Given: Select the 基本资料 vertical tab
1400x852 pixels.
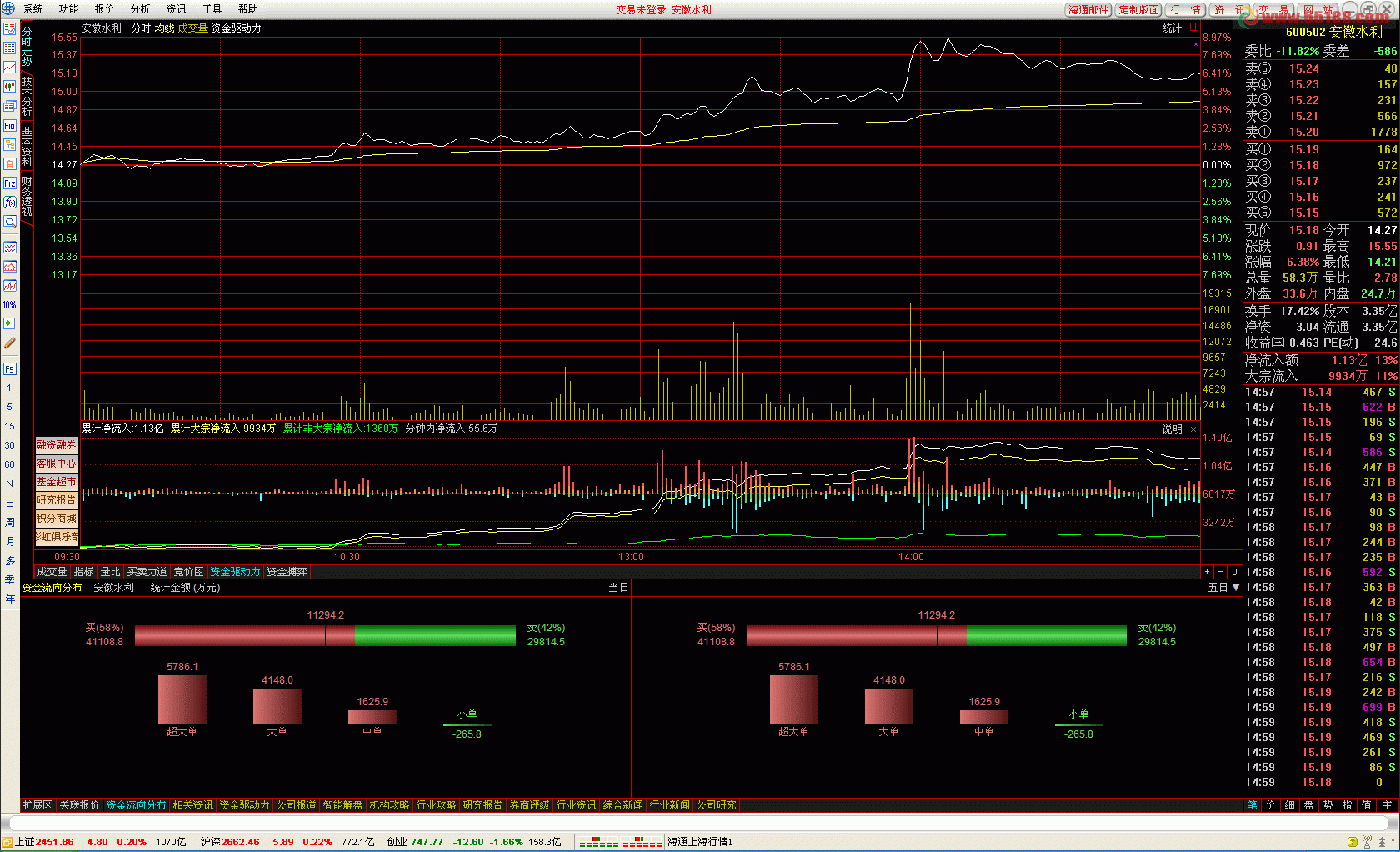Looking at the screenshot, I should pyautogui.click(x=27, y=146).
